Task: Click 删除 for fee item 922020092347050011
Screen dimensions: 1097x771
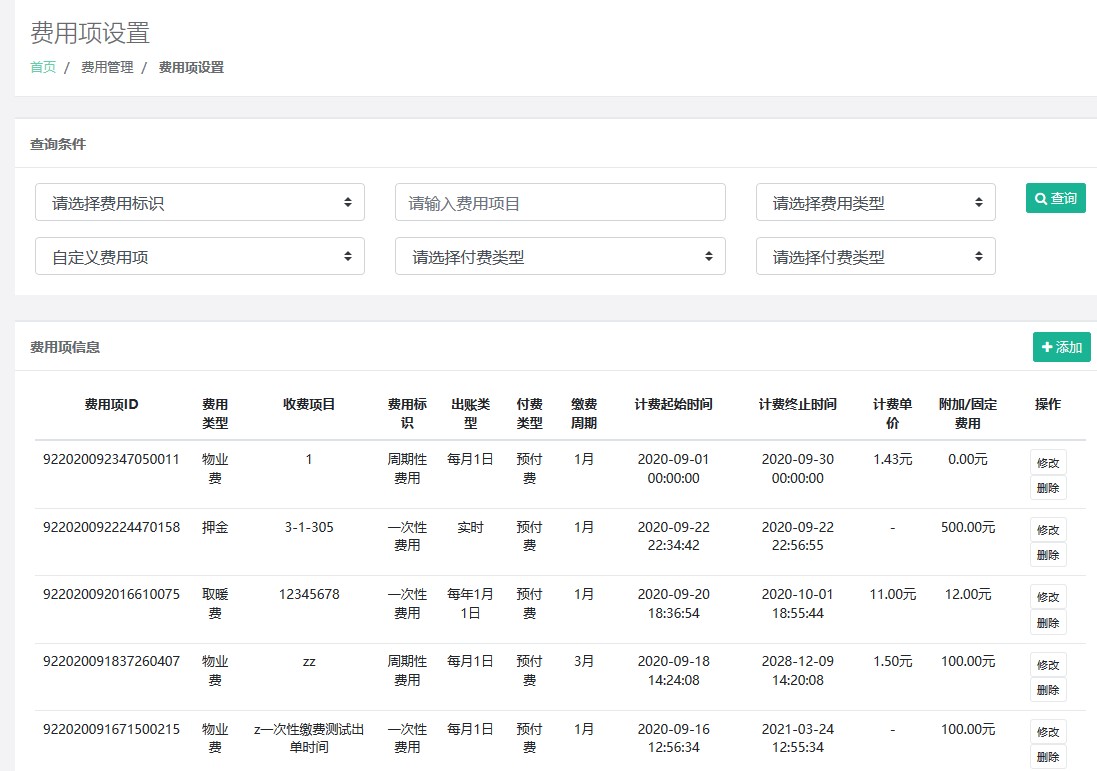Action: (x=1048, y=488)
